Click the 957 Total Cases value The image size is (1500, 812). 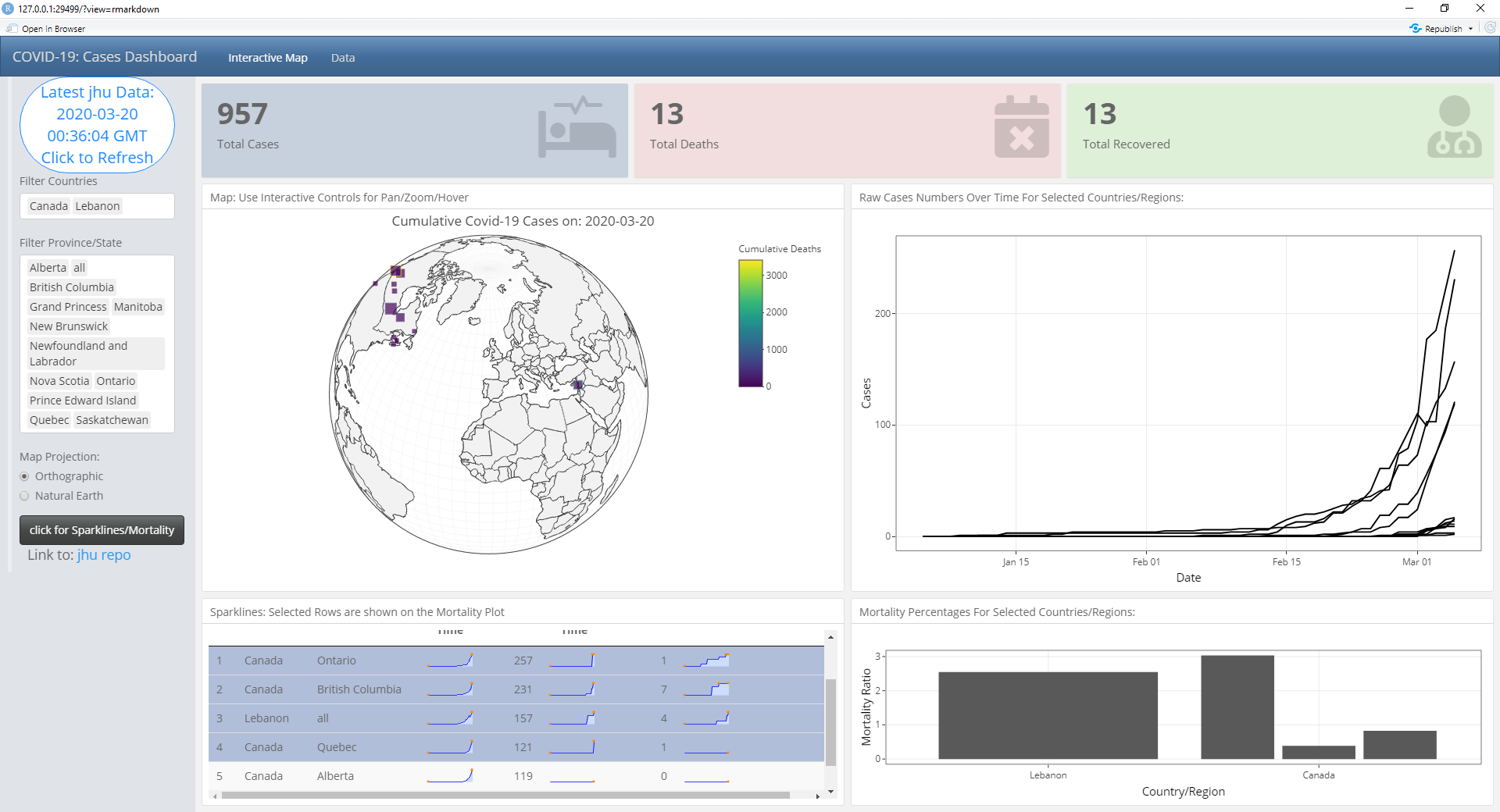[x=242, y=114]
